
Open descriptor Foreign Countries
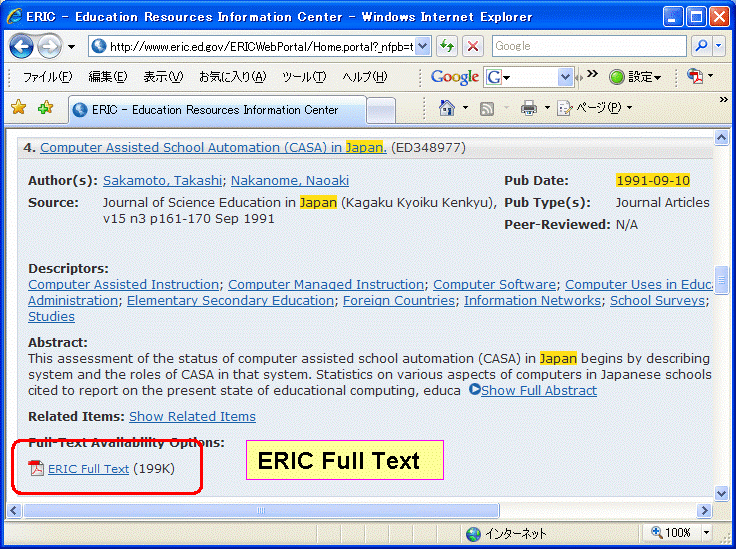coord(399,300)
